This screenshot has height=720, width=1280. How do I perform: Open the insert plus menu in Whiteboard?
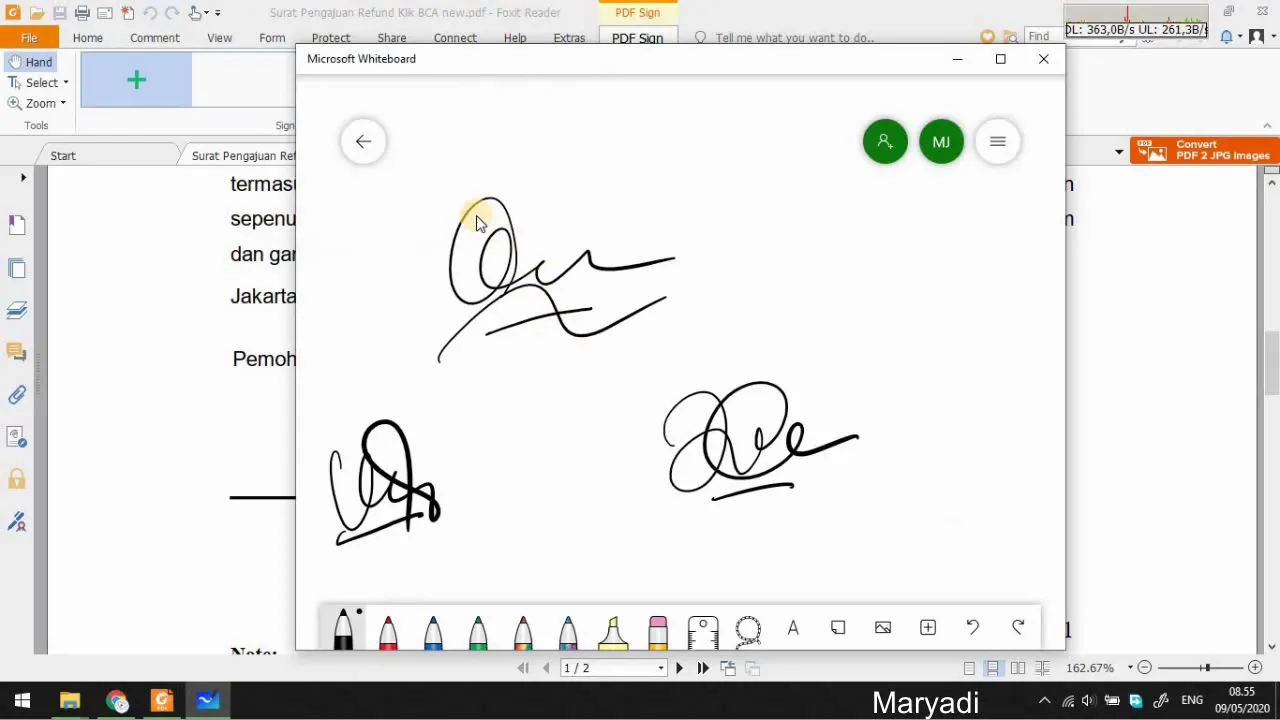point(928,628)
